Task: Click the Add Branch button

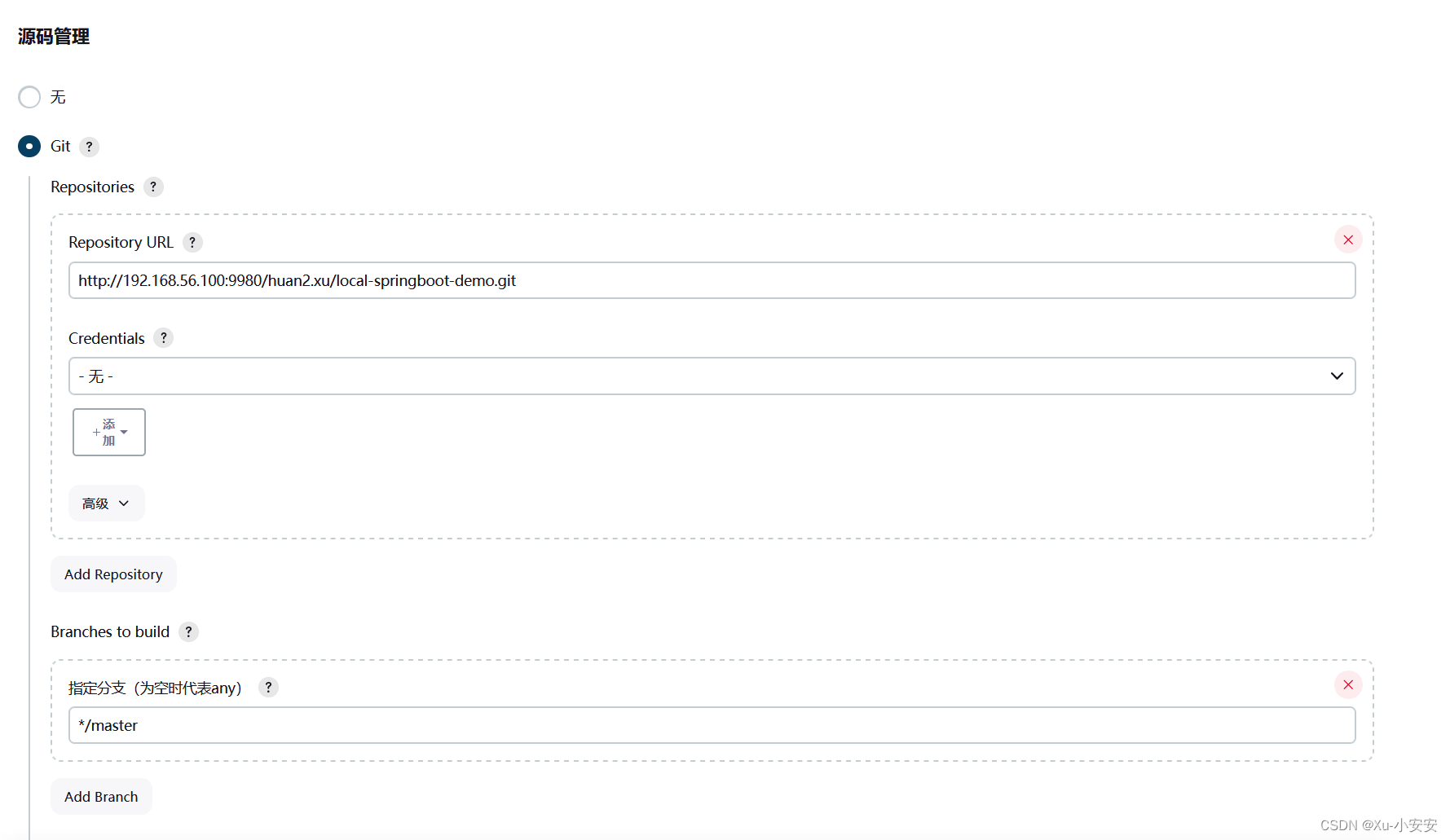Action: (x=101, y=796)
